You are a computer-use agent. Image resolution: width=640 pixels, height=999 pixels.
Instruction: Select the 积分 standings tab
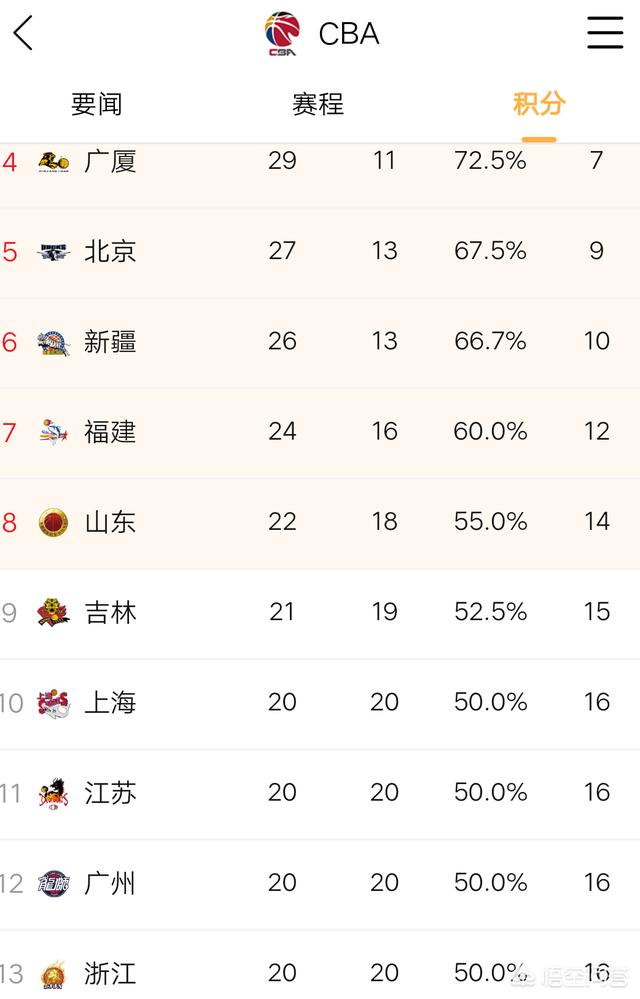coord(539,104)
